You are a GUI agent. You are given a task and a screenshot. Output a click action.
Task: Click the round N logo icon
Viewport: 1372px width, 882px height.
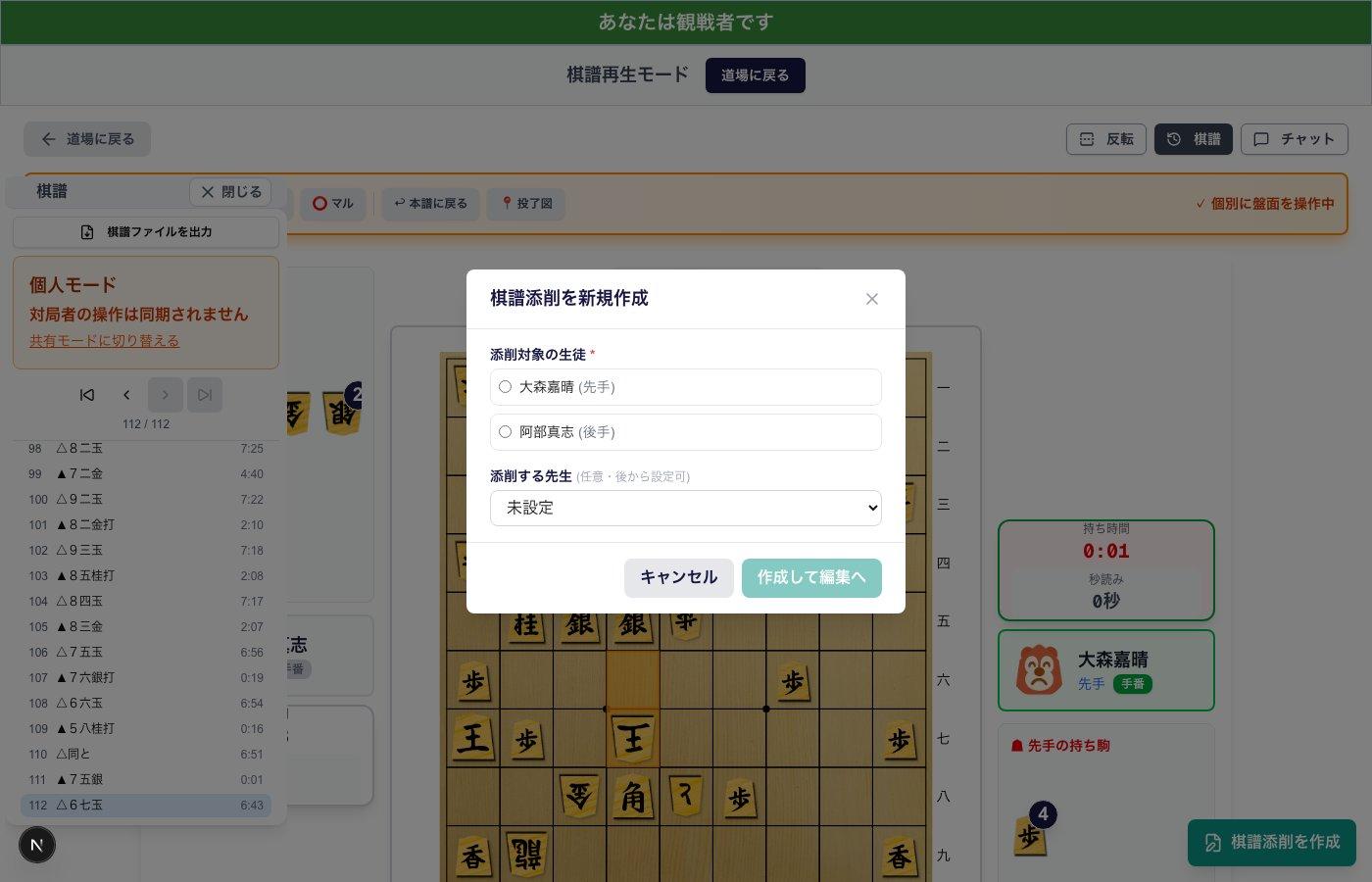(37, 845)
